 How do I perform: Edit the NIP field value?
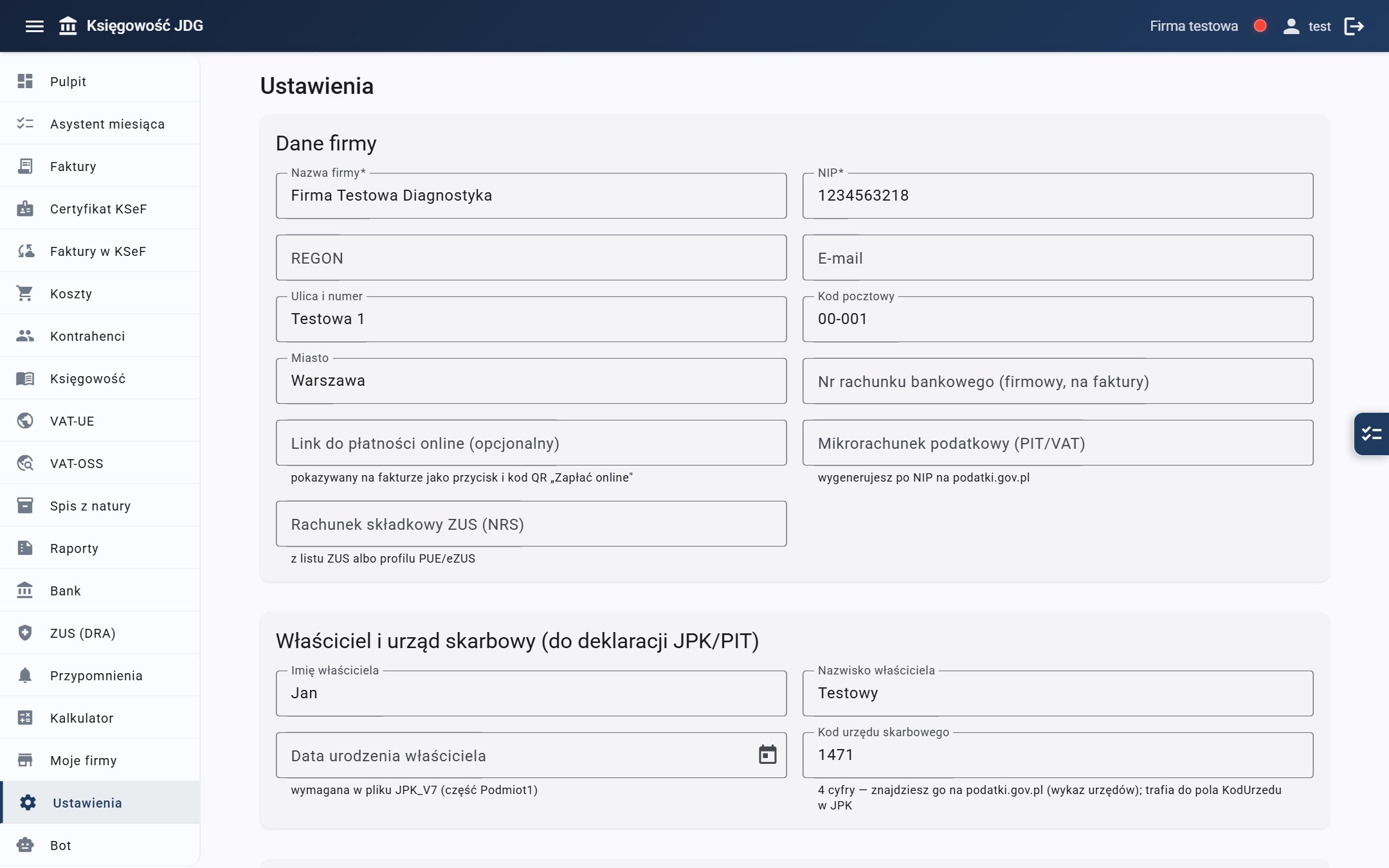1058,195
